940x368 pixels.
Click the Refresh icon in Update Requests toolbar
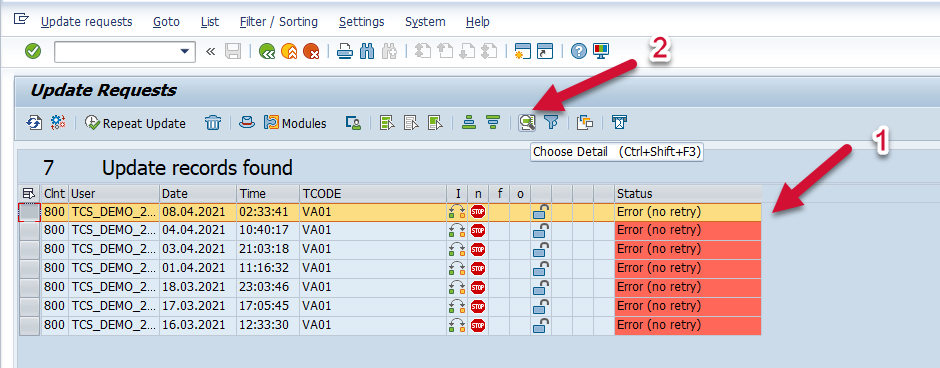coord(34,123)
